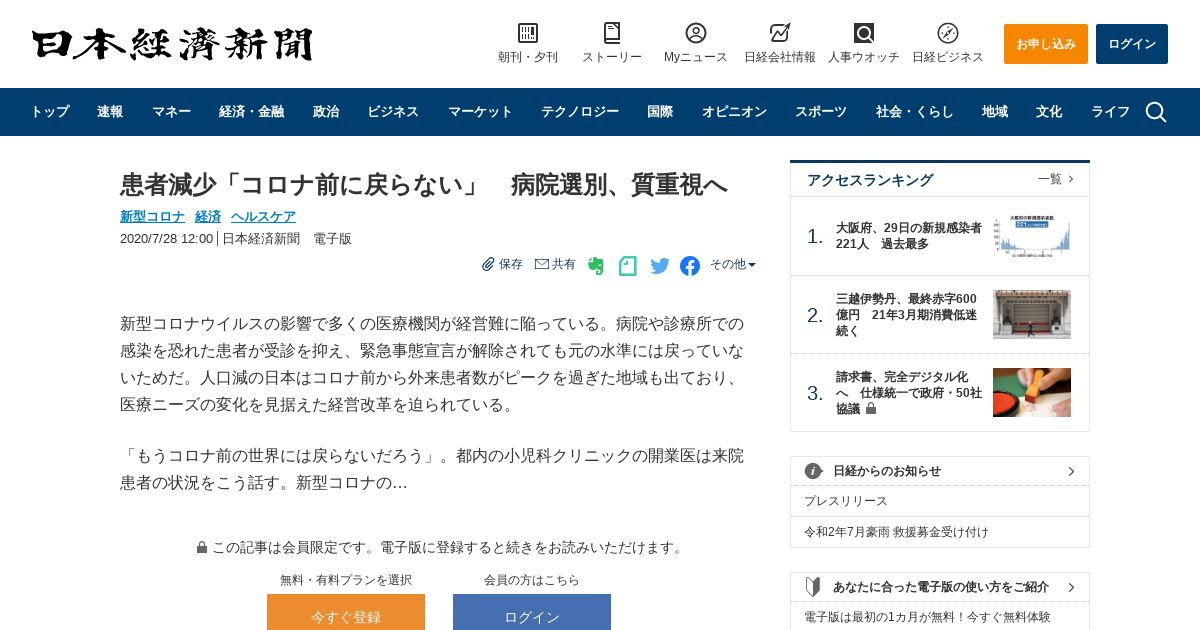Open 電子版は最初の1カ月が無料 link
Screen dimensions: 1200x630
pos(927,617)
